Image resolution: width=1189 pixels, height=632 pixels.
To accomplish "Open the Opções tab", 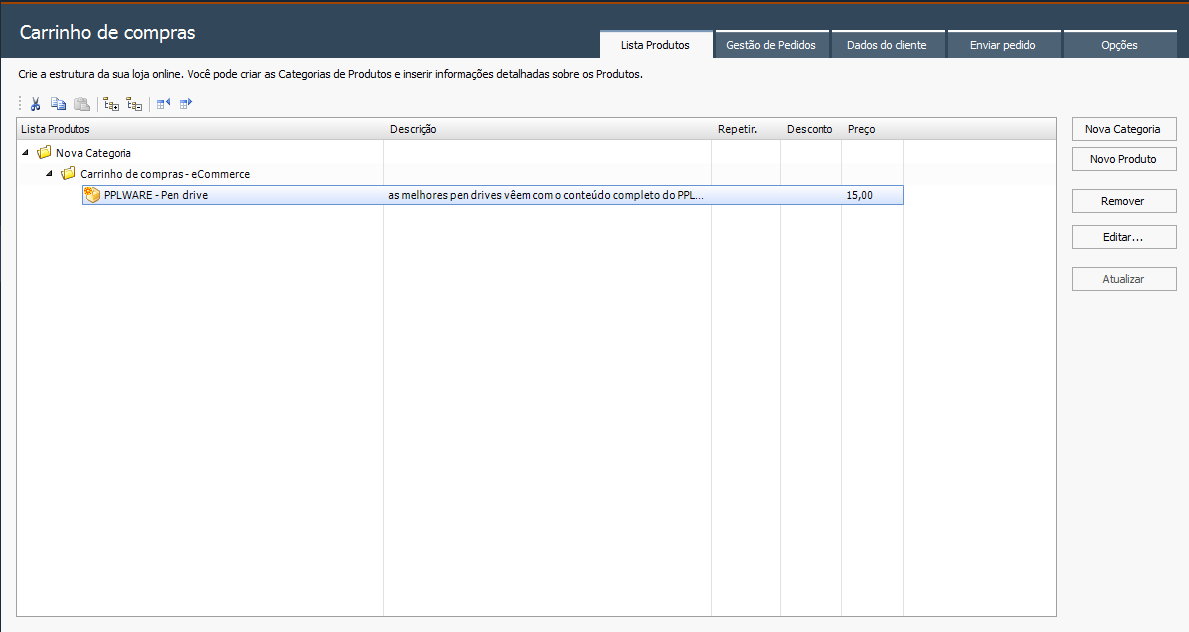I will [x=1119, y=45].
